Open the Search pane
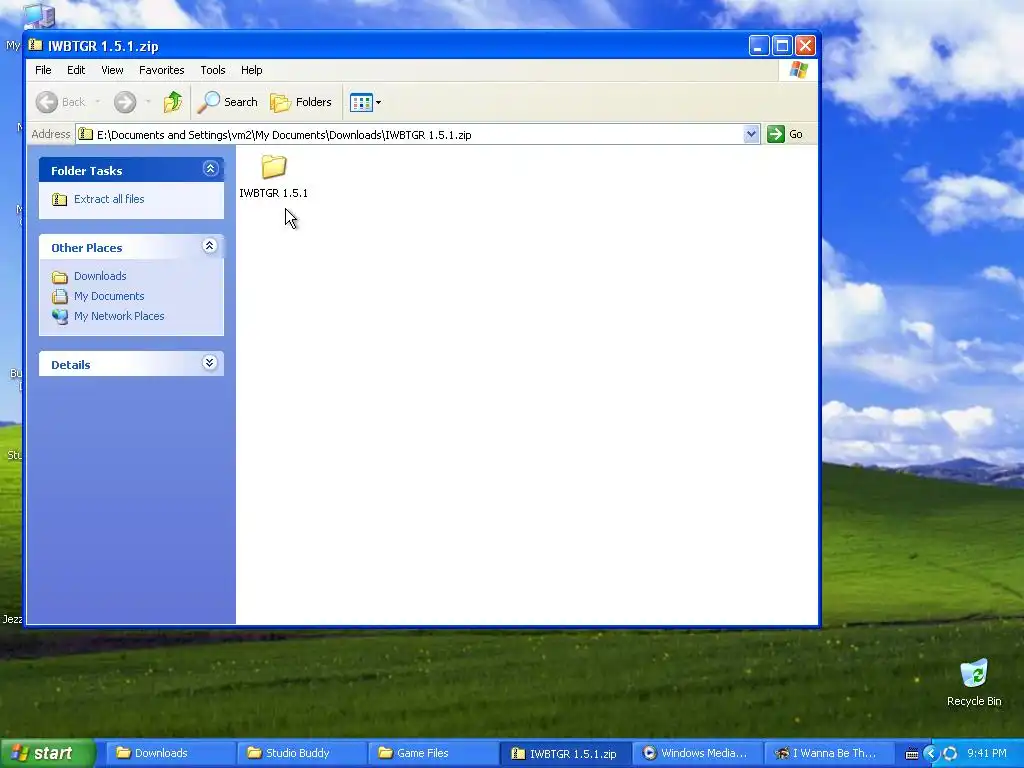 coord(228,102)
